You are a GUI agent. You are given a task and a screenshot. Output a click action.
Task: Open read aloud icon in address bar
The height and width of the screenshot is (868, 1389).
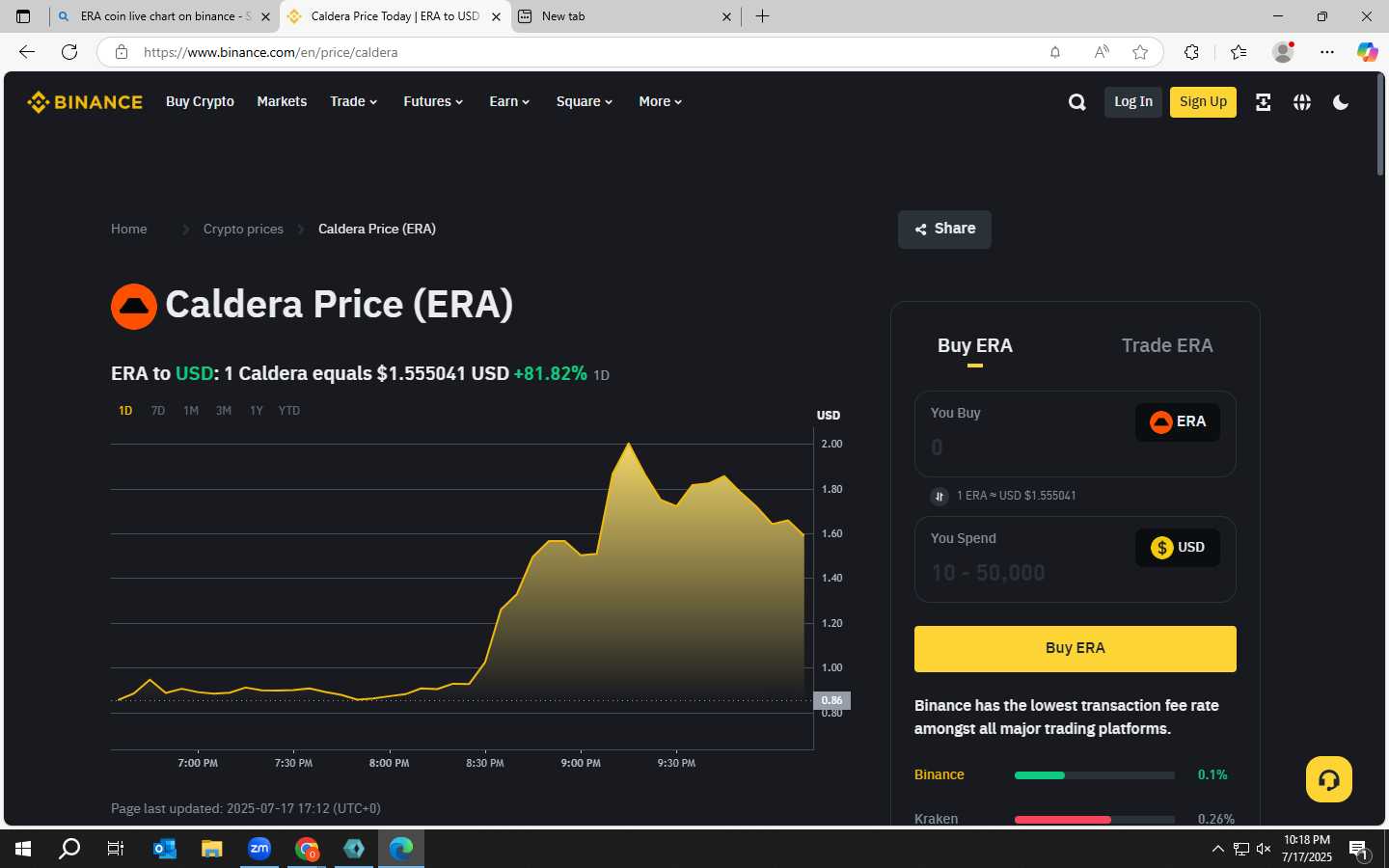click(1102, 52)
